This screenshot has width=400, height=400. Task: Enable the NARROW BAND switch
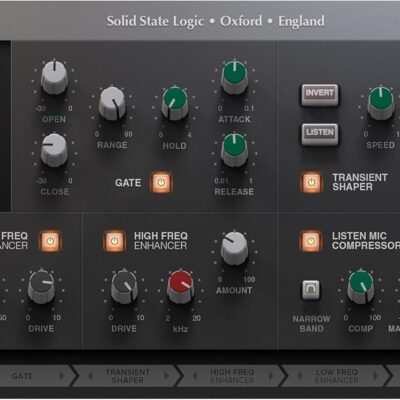pyautogui.click(x=311, y=289)
